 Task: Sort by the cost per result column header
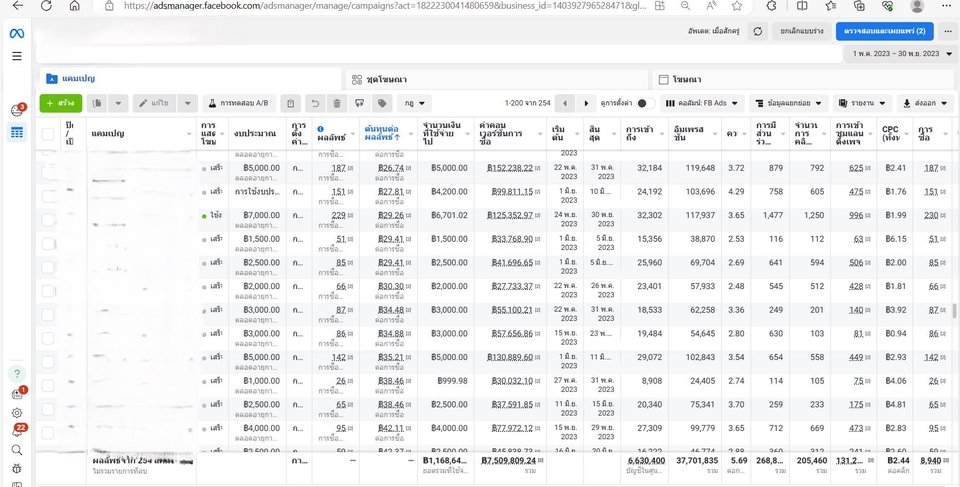click(382, 134)
